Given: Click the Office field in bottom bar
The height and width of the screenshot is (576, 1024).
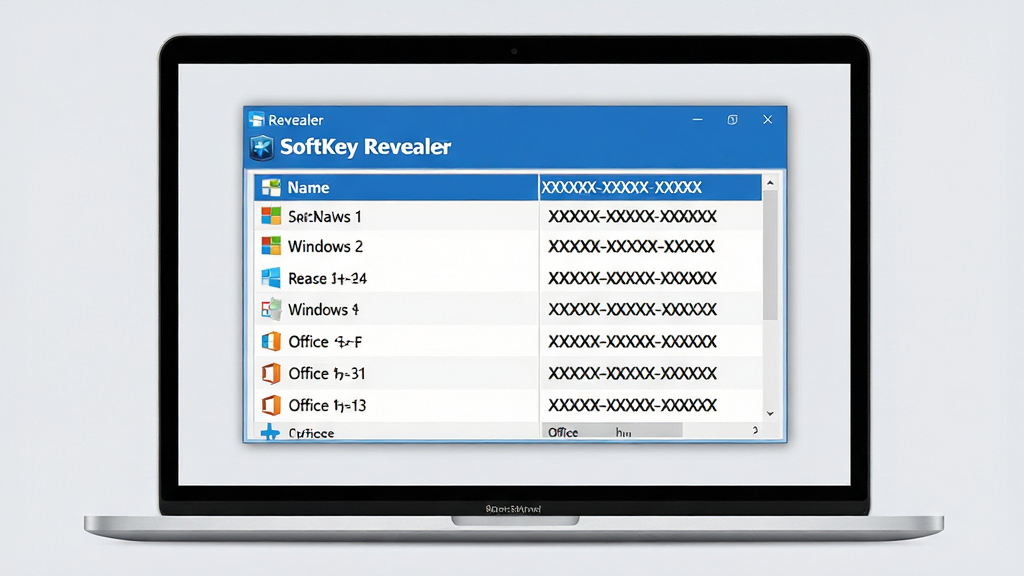Looking at the screenshot, I should pos(612,432).
